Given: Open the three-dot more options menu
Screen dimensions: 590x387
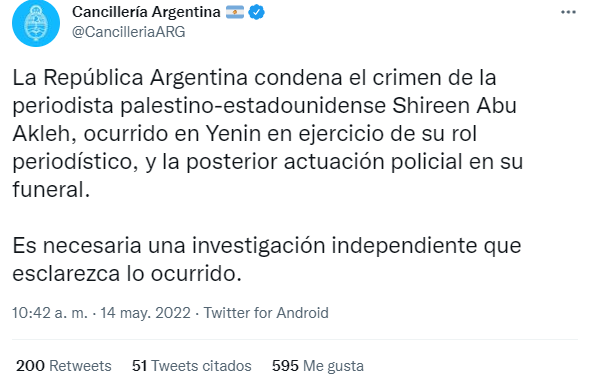Looking at the screenshot, I should (568, 12).
